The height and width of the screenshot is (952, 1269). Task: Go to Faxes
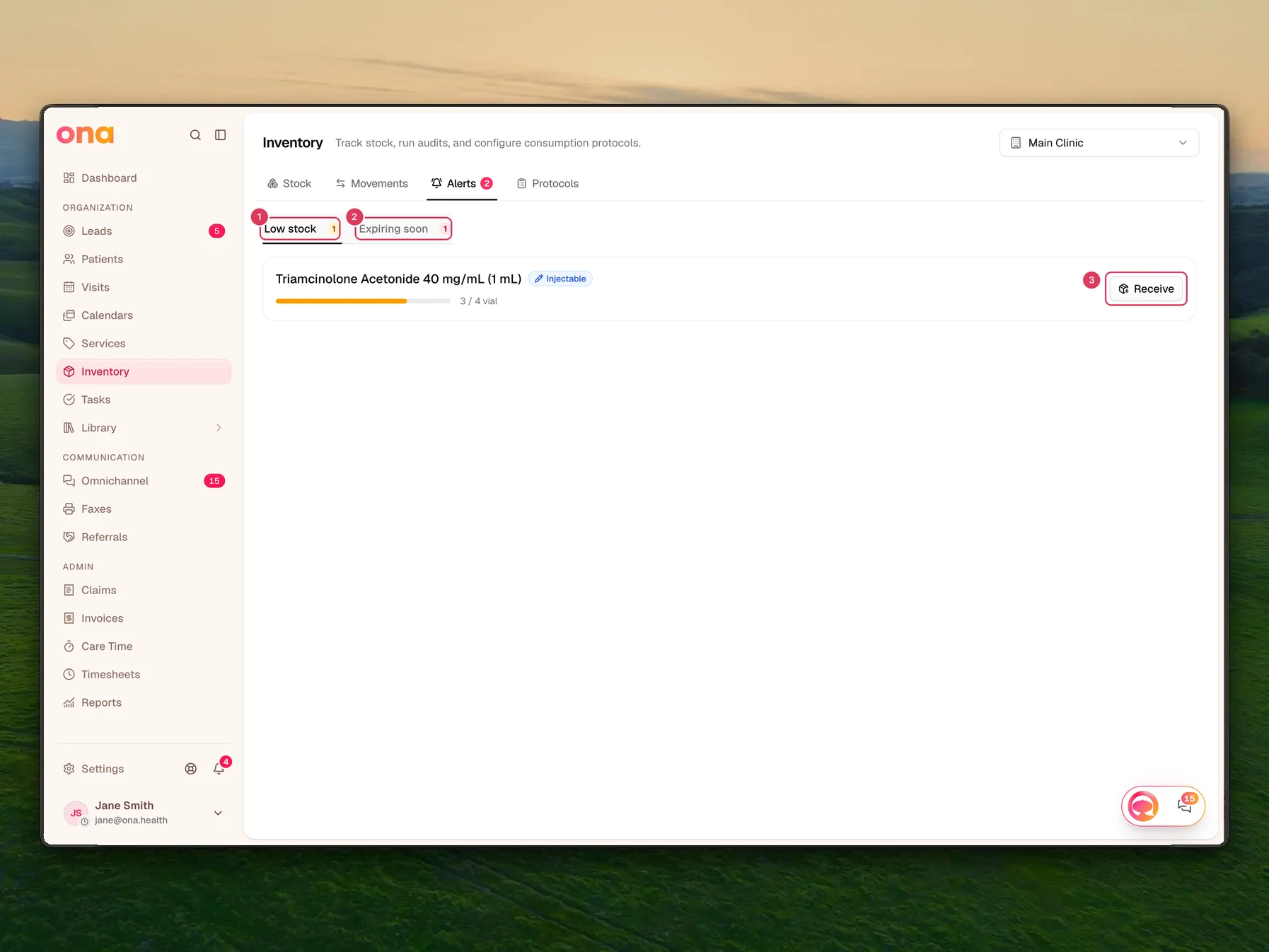(x=144, y=509)
